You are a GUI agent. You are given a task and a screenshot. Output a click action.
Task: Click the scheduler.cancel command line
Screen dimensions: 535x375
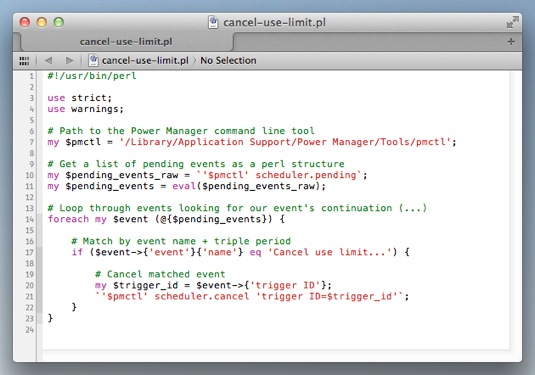click(x=252, y=296)
